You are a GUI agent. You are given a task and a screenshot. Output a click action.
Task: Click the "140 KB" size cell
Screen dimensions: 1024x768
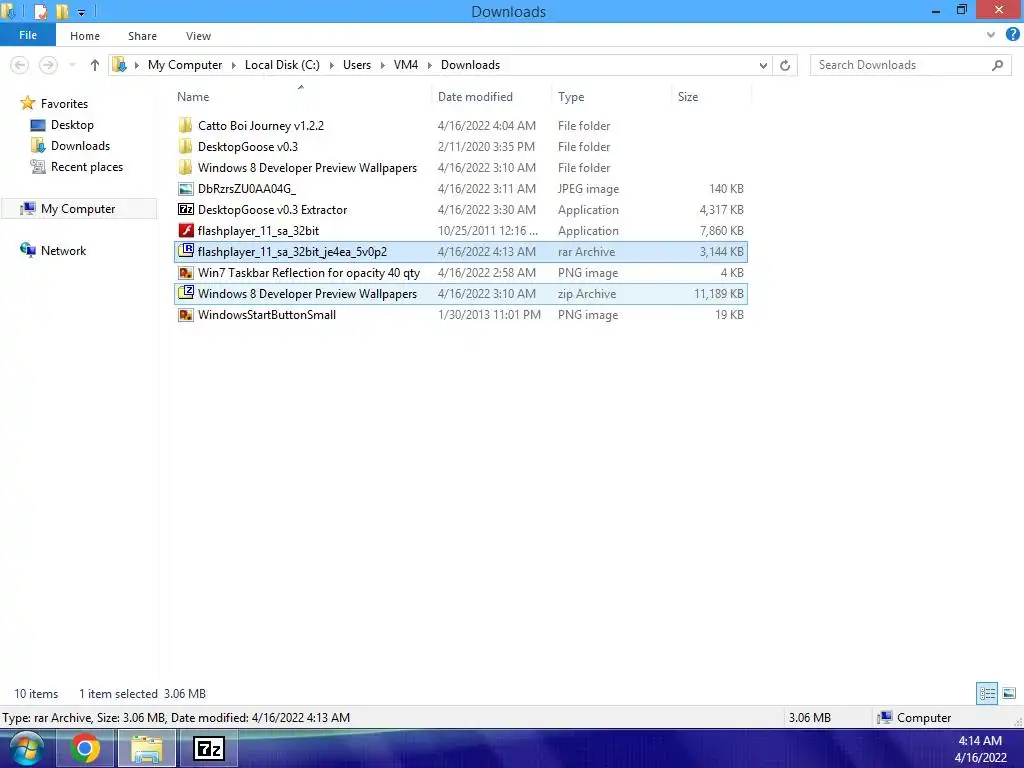tap(726, 189)
